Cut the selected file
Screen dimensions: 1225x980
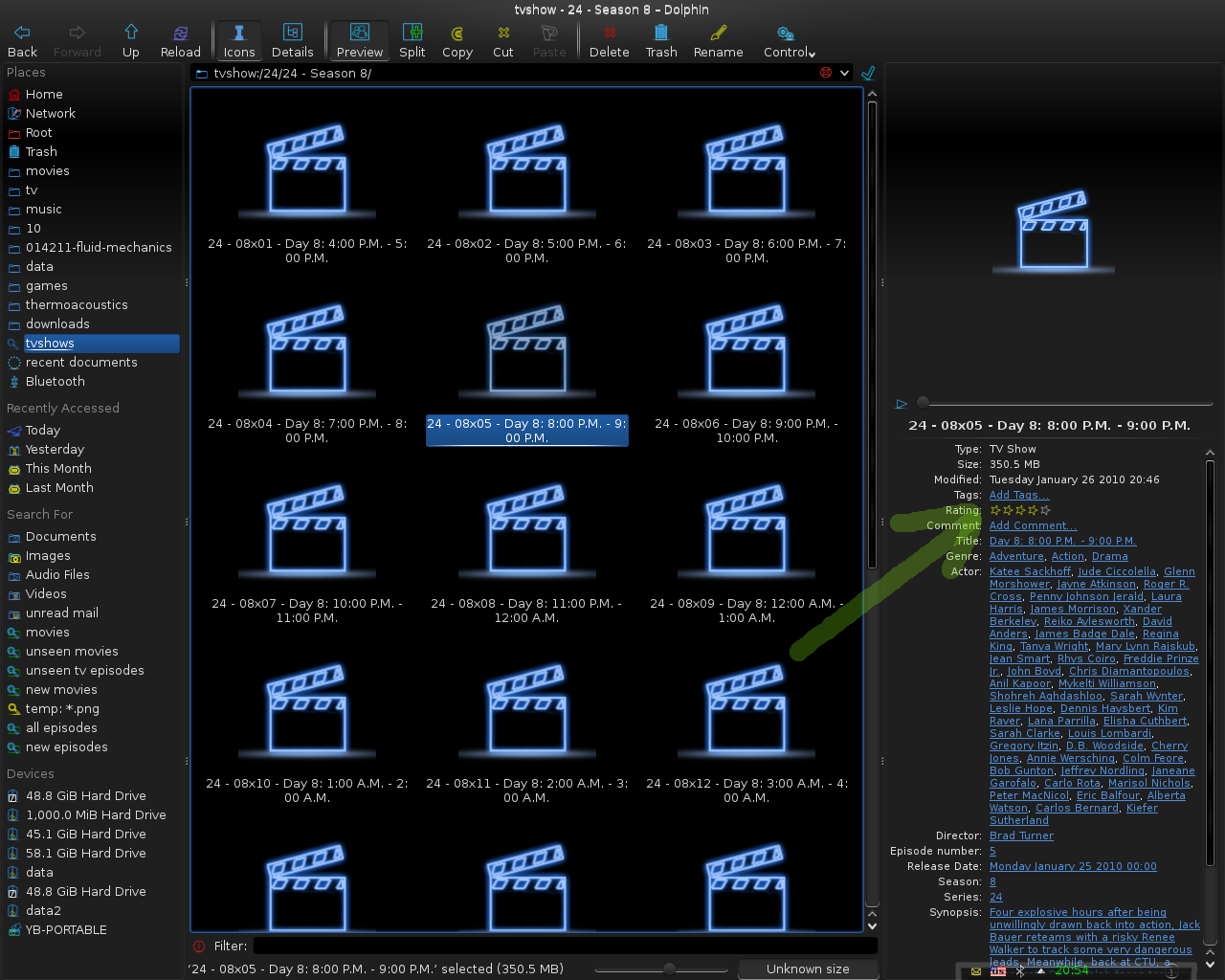pyautogui.click(x=503, y=41)
